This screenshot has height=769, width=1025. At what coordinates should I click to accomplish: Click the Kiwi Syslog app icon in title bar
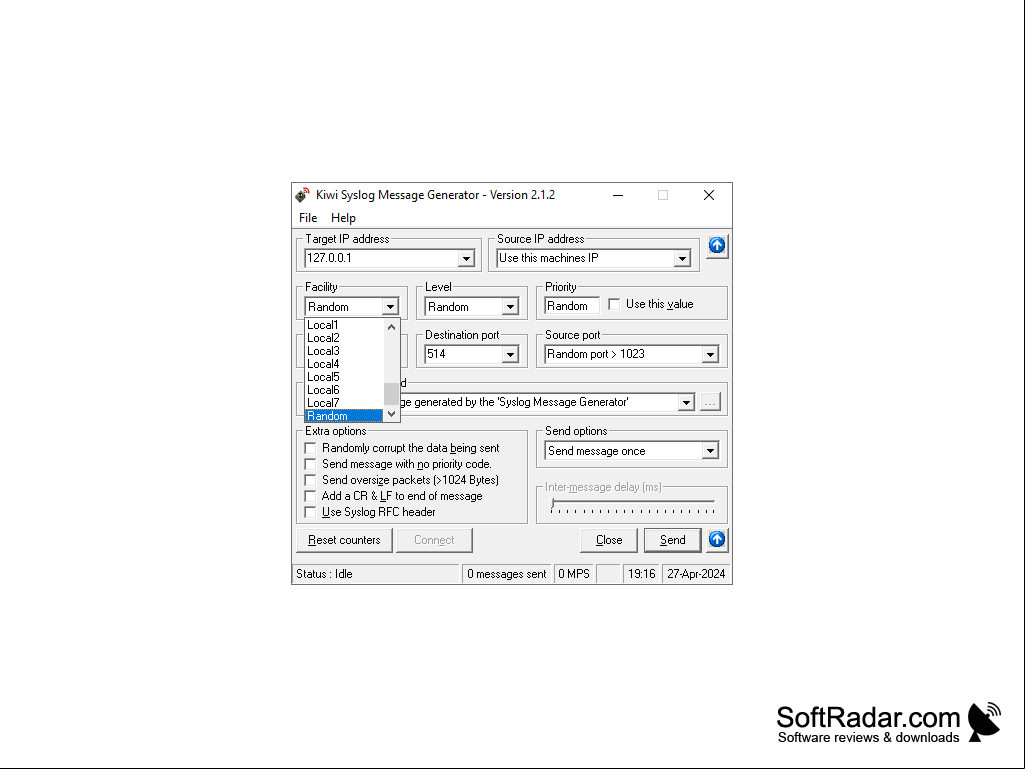[x=302, y=195]
